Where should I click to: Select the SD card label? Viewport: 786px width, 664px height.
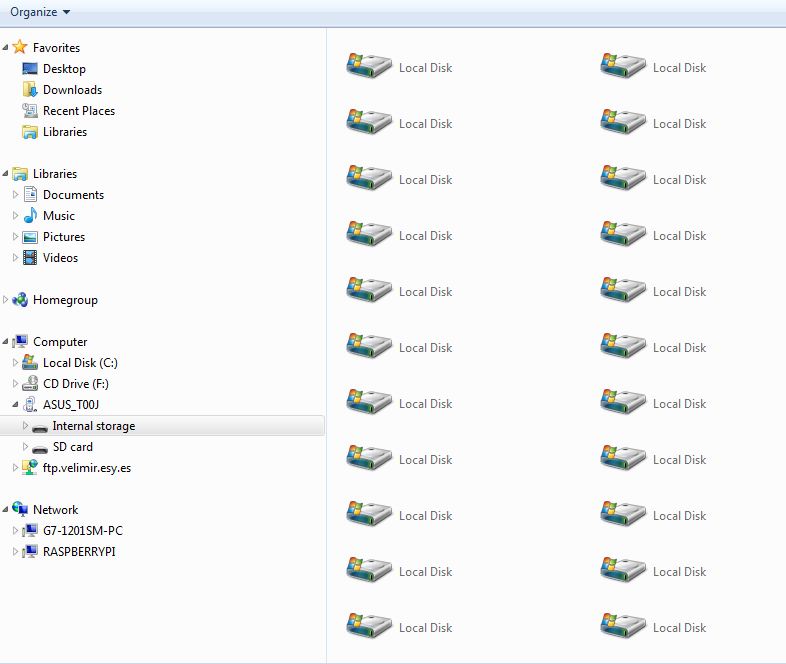73,447
